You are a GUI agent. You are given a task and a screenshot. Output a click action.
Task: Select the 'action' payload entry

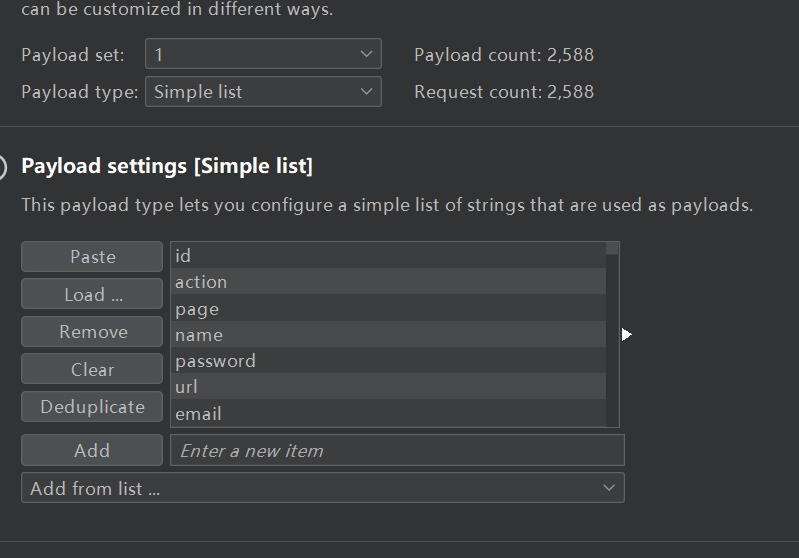(x=387, y=282)
